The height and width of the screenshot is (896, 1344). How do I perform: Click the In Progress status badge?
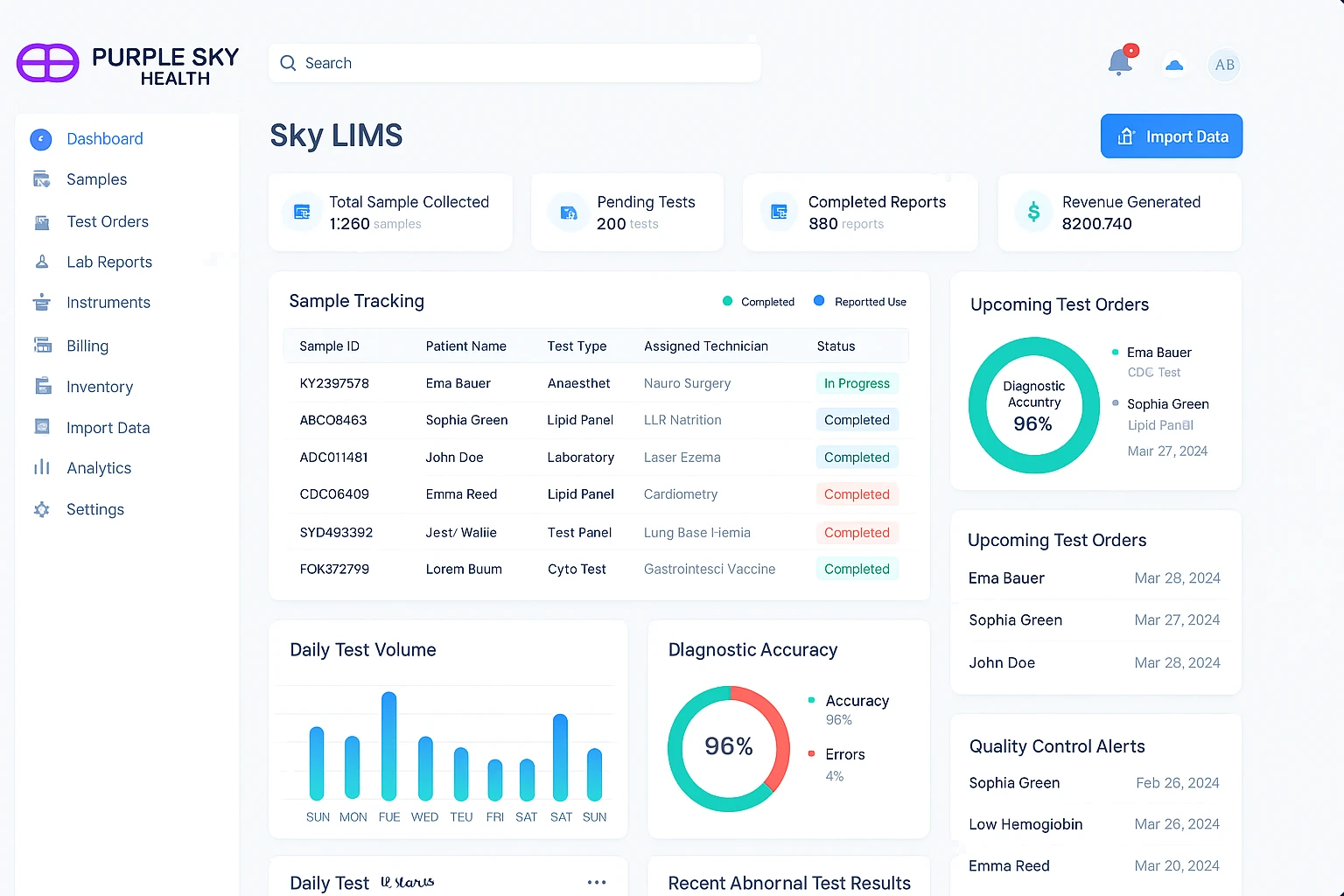[856, 383]
